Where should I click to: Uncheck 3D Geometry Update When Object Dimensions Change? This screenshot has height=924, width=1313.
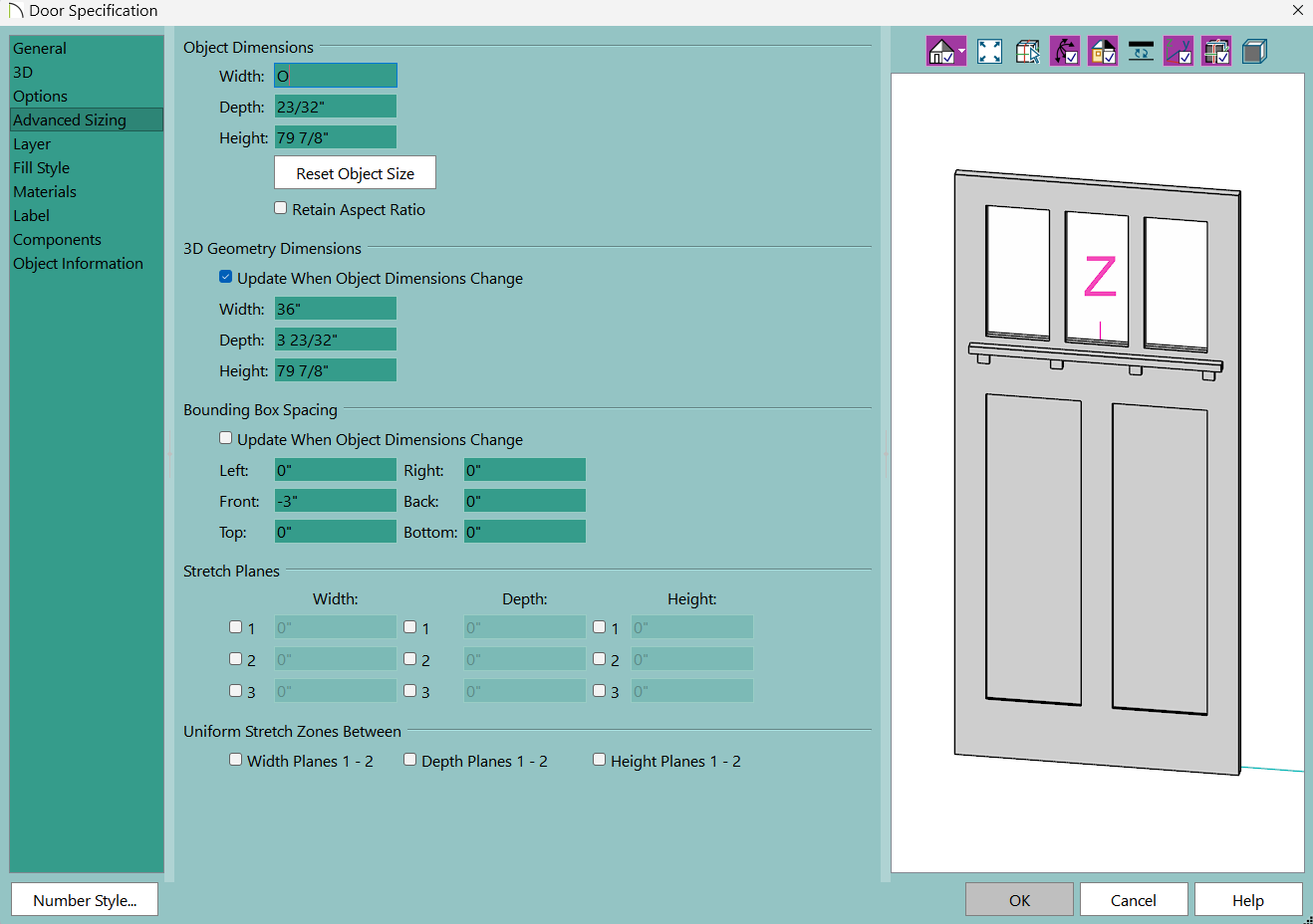coord(226,277)
